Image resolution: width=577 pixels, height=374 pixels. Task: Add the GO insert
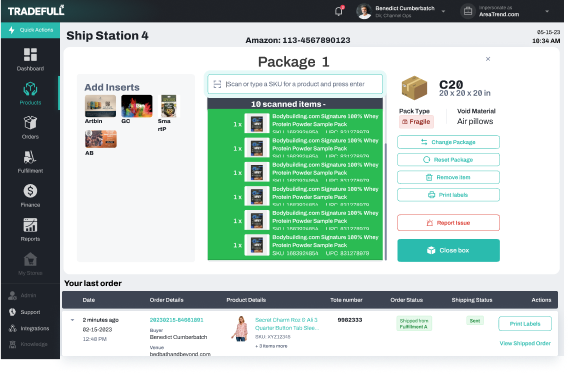click(x=137, y=109)
